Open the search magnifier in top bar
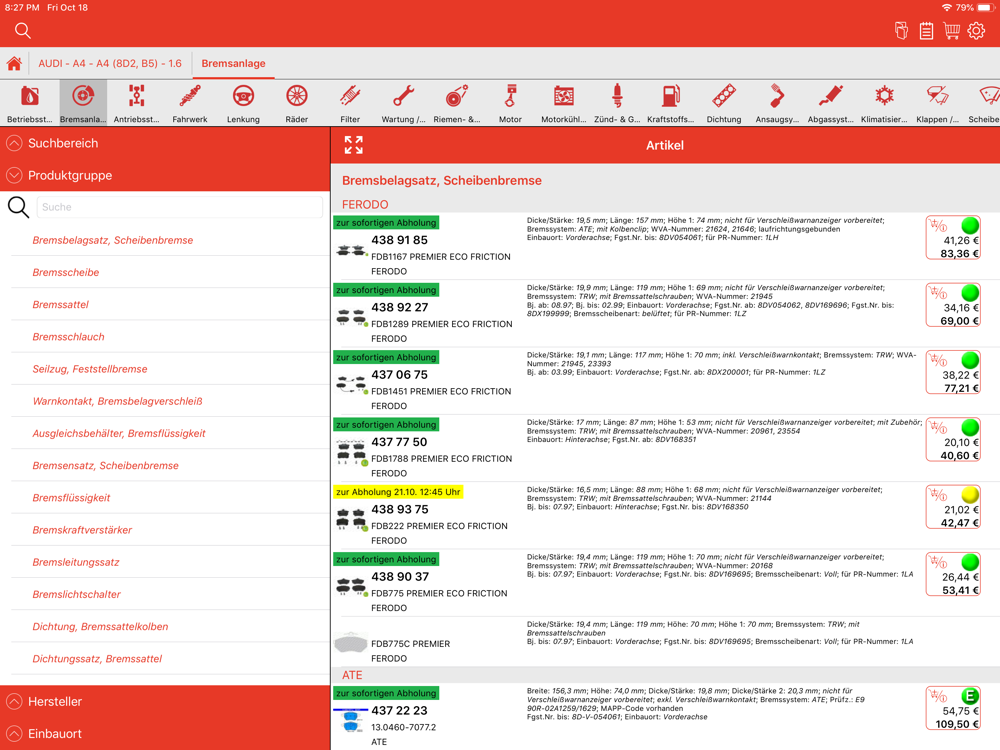Image resolution: width=1000 pixels, height=750 pixels. [23, 31]
